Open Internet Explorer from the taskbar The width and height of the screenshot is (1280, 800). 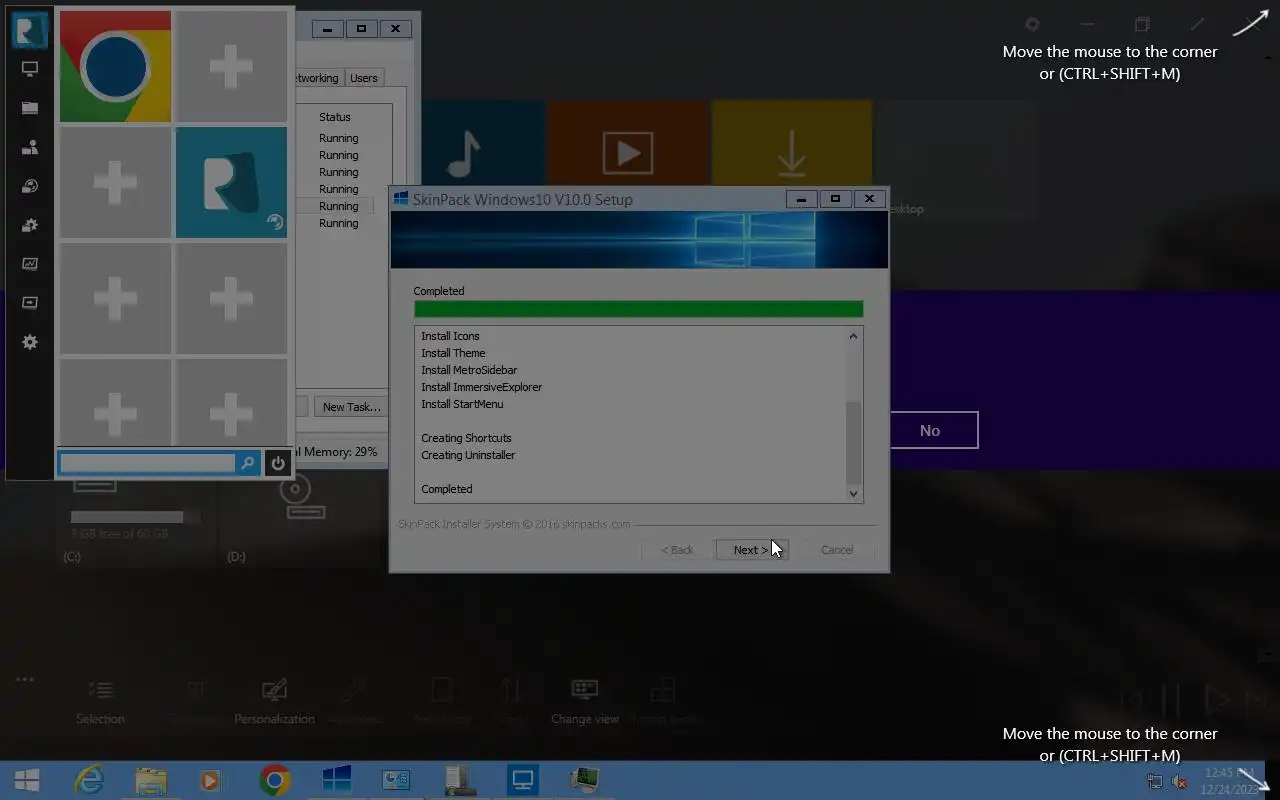pyautogui.click(x=89, y=780)
